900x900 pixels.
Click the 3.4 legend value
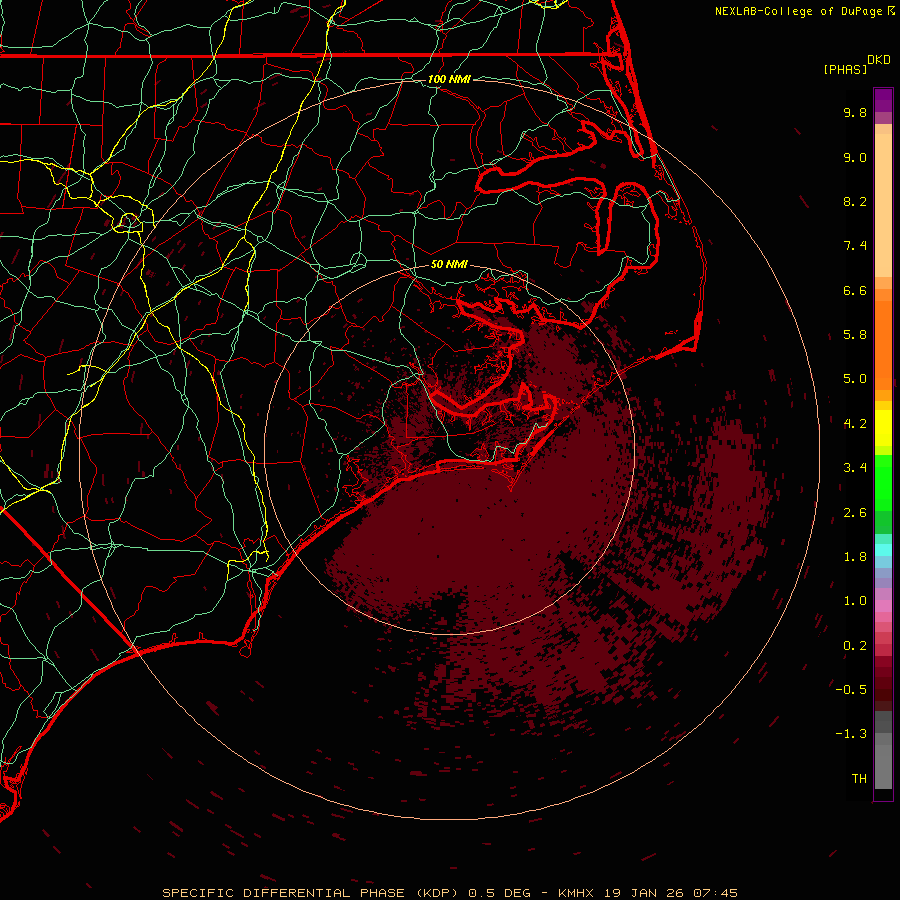pyautogui.click(x=855, y=468)
